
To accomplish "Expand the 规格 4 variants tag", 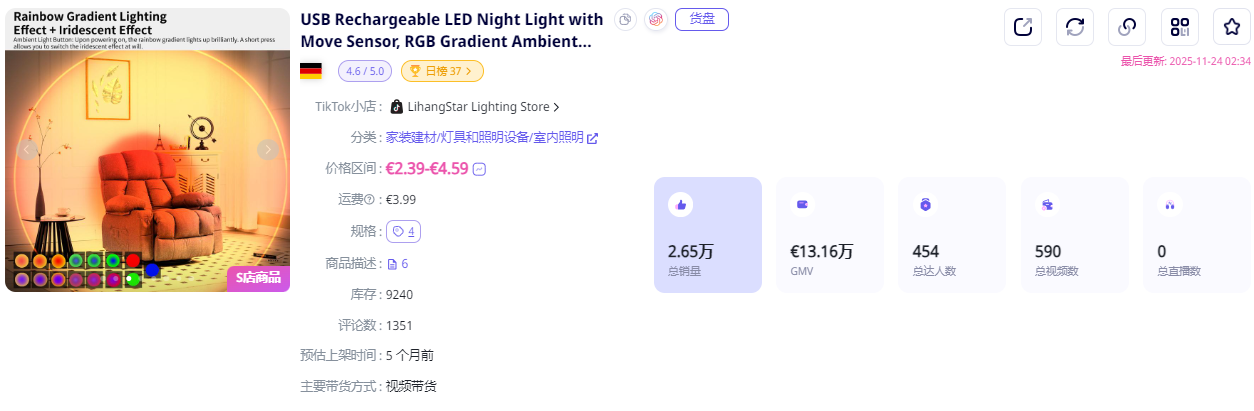I will point(404,231).
